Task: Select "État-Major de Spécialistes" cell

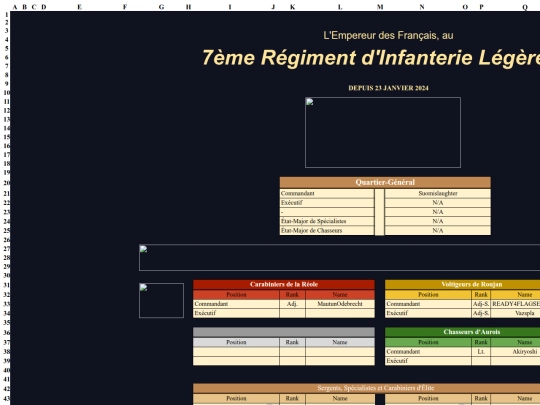Action: click(326, 221)
